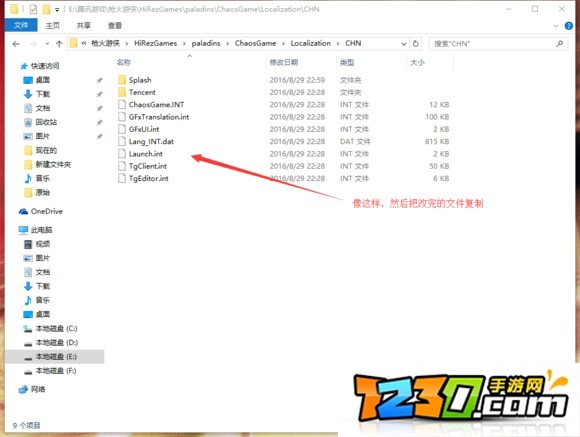Sort by the 名称 column header
This screenshot has width=580, height=437.
(x=124, y=62)
